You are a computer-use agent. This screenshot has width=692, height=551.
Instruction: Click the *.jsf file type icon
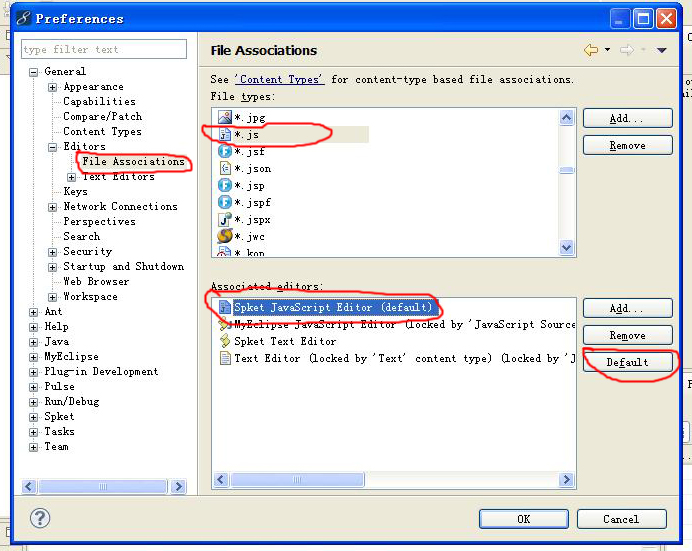tap(225, 151)
